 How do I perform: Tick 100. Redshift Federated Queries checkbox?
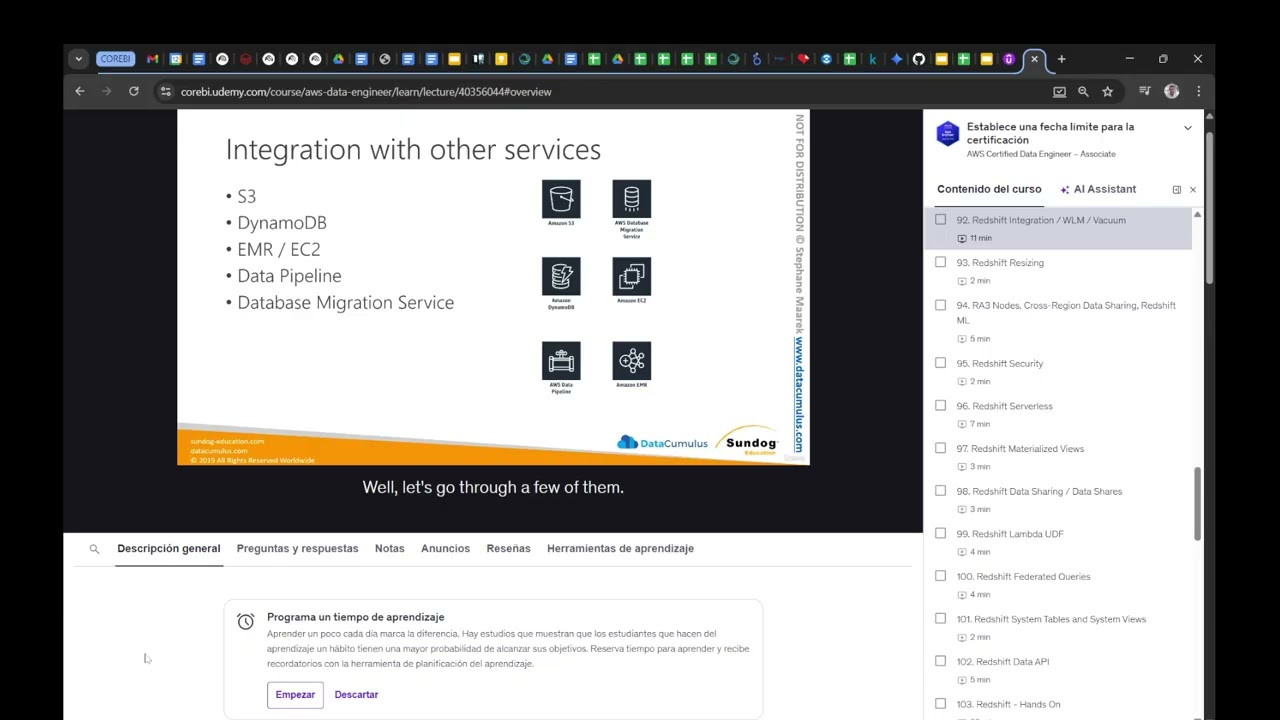pyautogui.click(x=940, y=576)
